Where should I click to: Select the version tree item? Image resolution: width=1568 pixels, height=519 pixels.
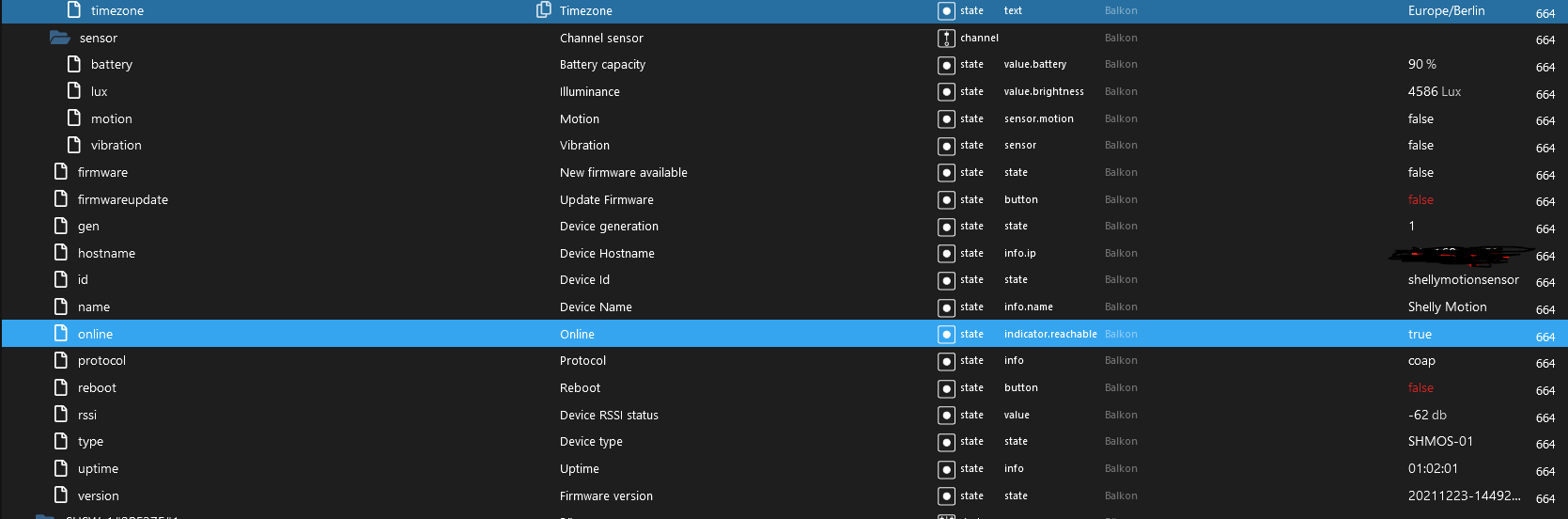[x=98, y=495]
